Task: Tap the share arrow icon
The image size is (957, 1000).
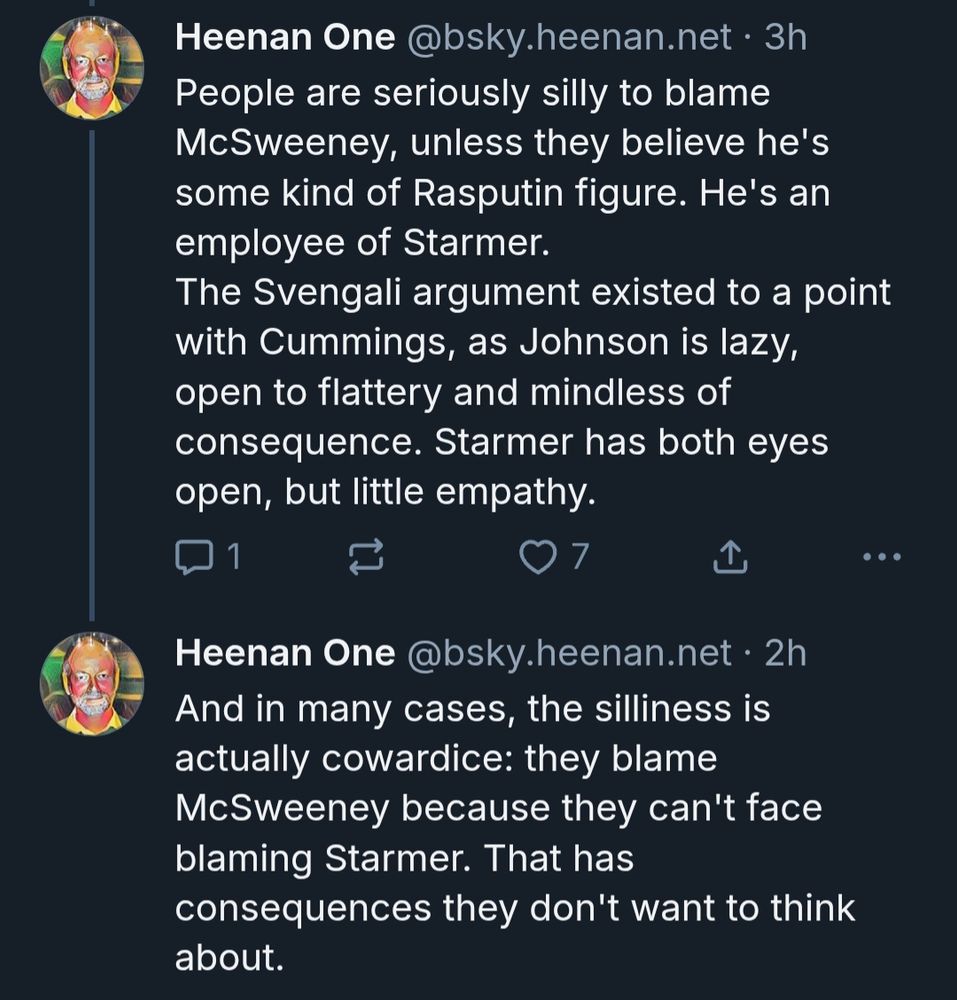Action: tap(730, 557)
